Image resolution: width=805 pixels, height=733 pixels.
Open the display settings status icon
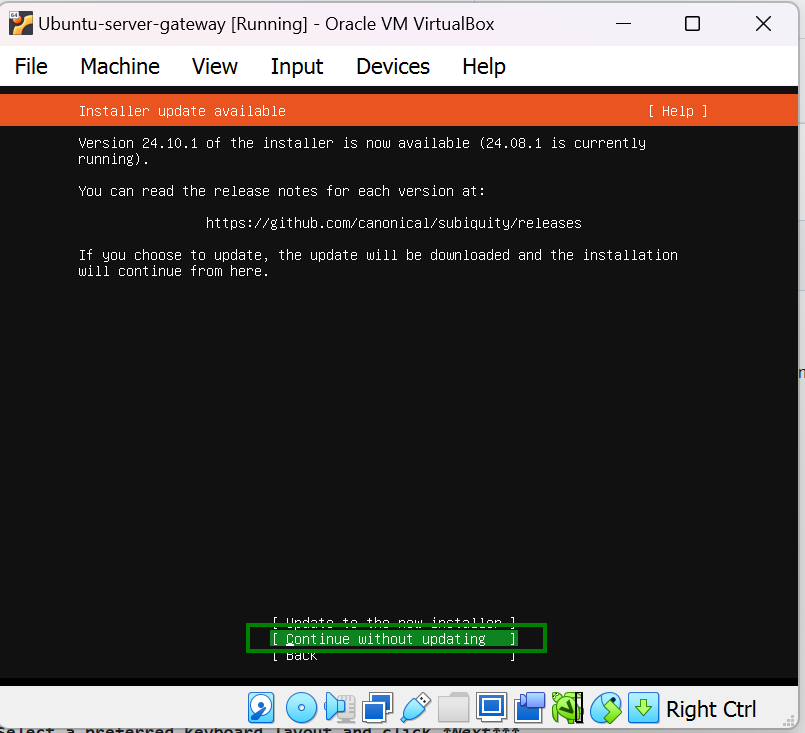coord(491,708)
